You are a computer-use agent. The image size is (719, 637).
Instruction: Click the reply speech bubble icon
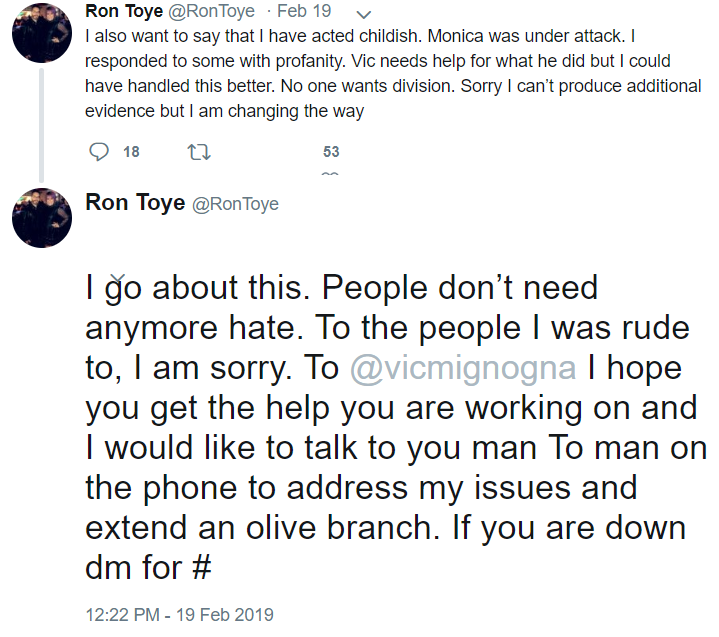[99, 152]
